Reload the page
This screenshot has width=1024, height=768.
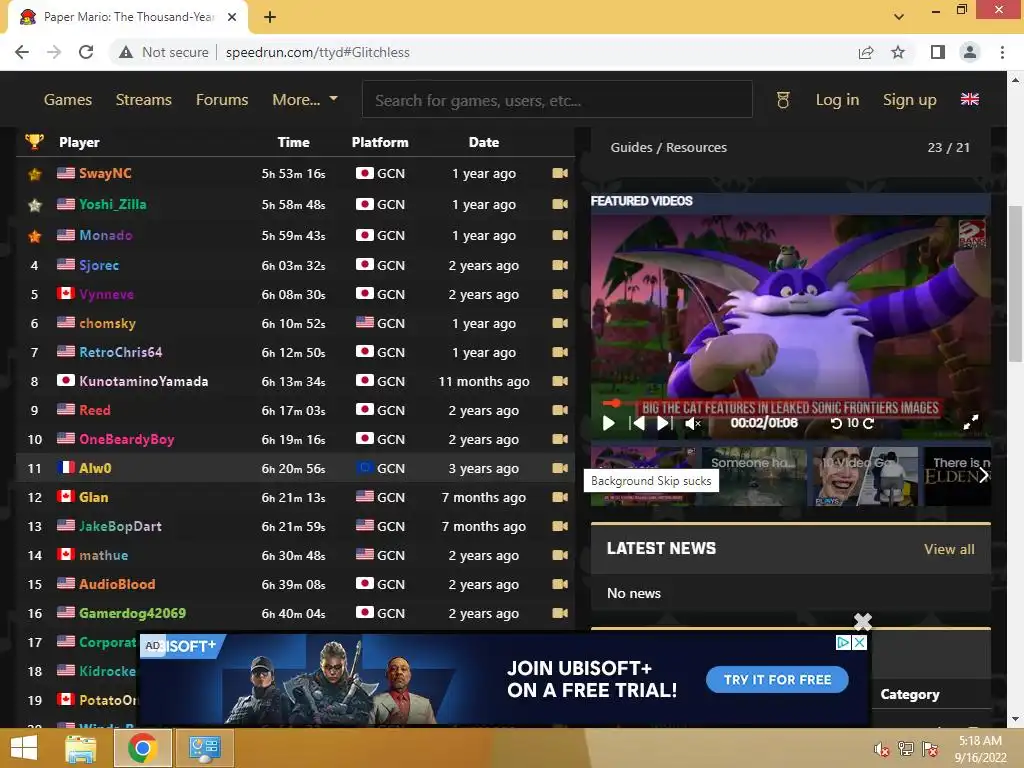click(x=86, y=52)
